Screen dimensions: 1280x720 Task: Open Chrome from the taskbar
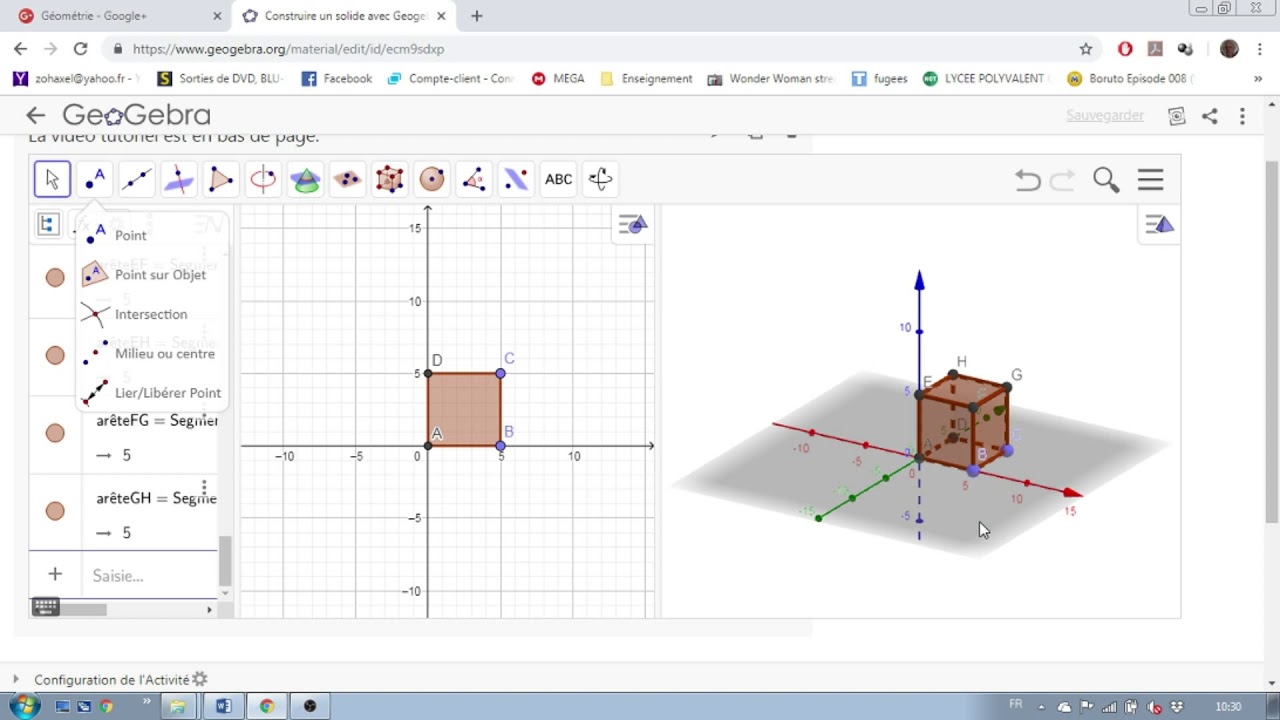pyautogui.click(x=267, y=706)
